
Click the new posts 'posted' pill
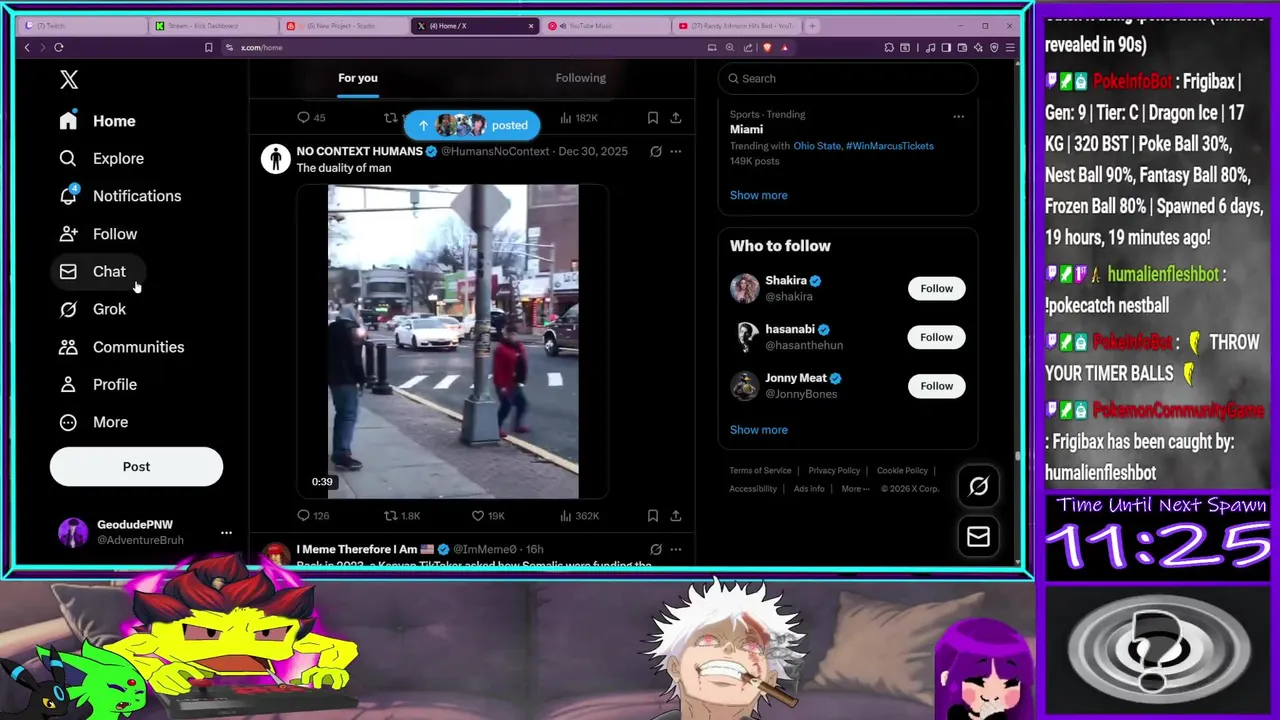(472, 125)
